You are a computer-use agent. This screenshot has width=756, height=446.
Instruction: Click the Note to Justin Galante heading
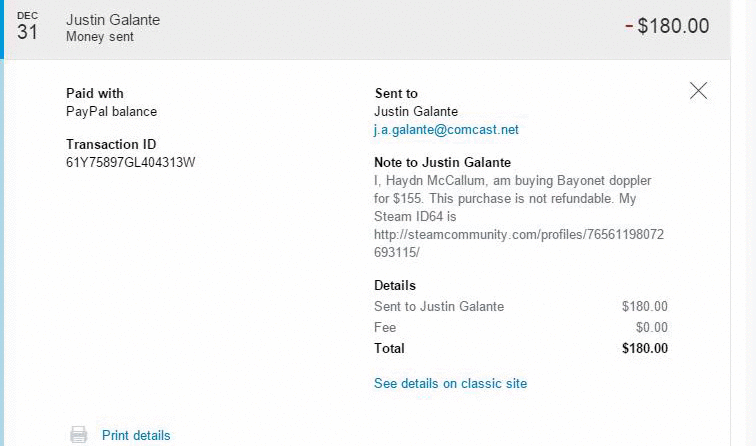point(442,162)
